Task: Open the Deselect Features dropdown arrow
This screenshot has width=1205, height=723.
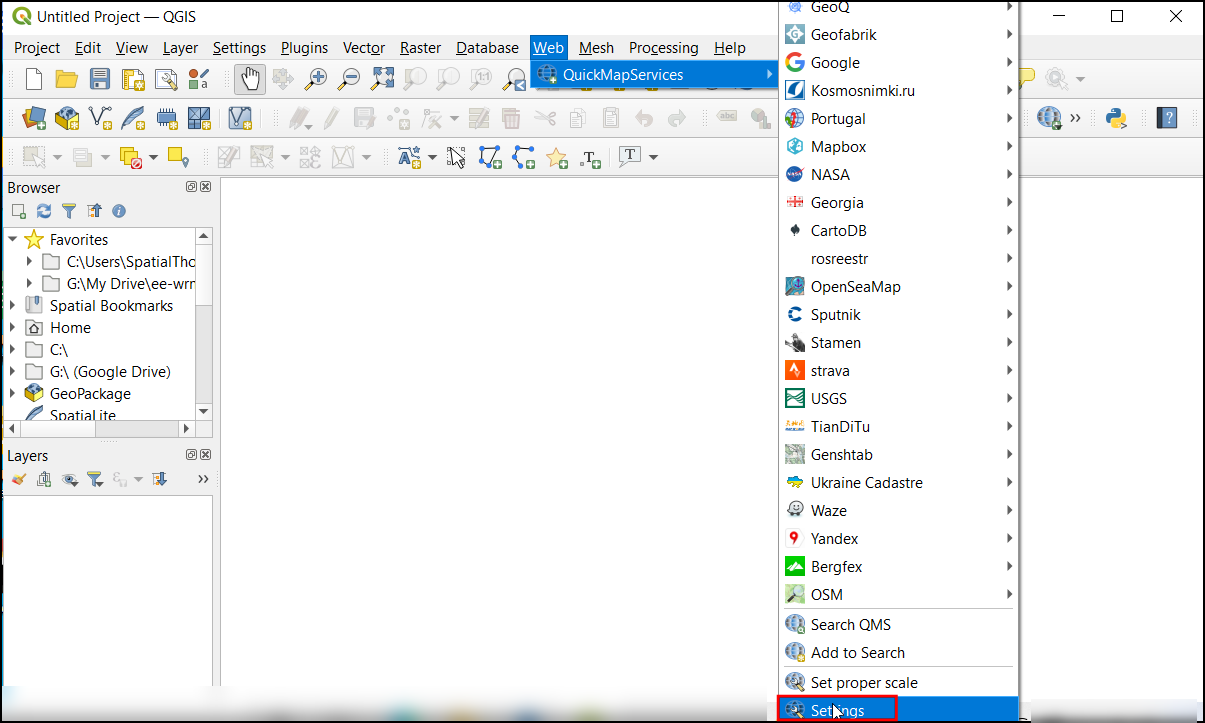Action: point(153,157)
